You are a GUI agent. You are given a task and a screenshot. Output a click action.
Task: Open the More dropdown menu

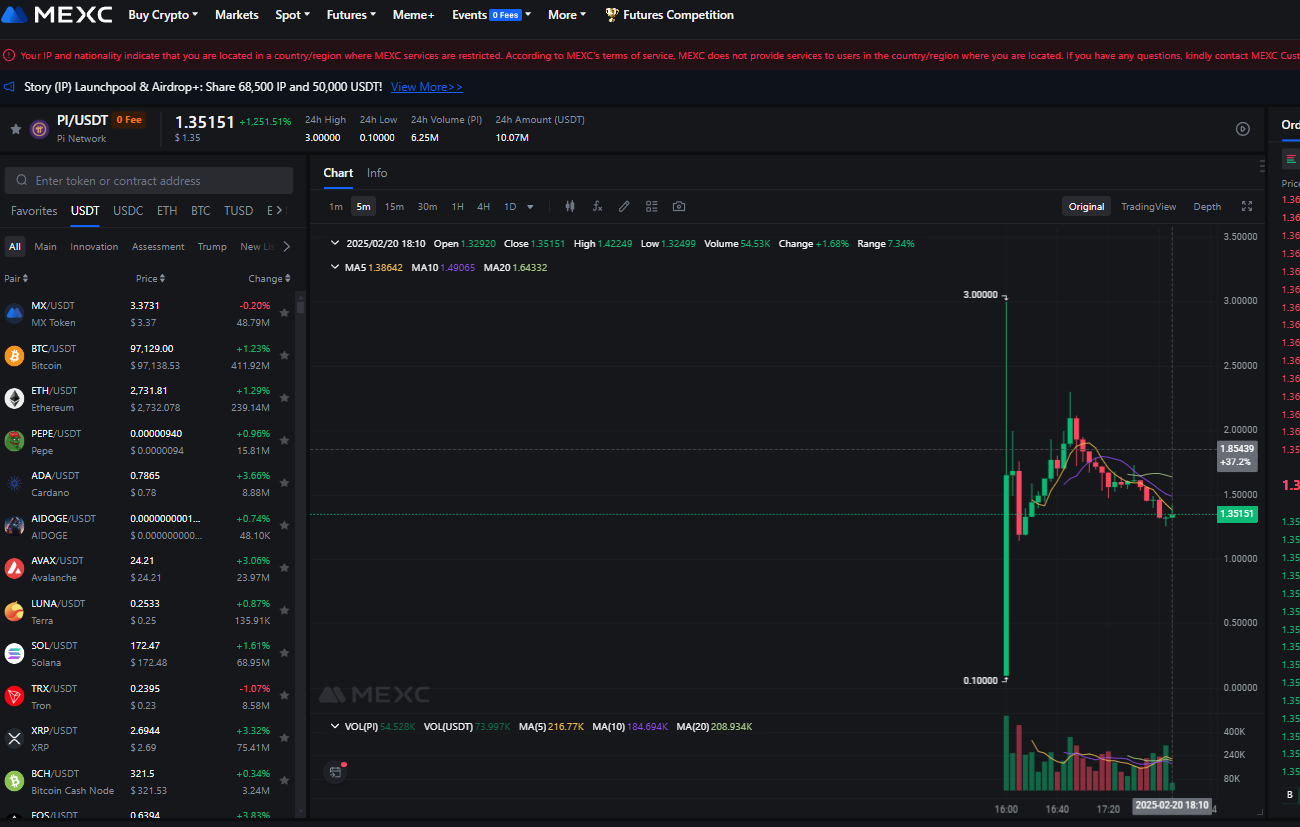(x=568, y=15)
